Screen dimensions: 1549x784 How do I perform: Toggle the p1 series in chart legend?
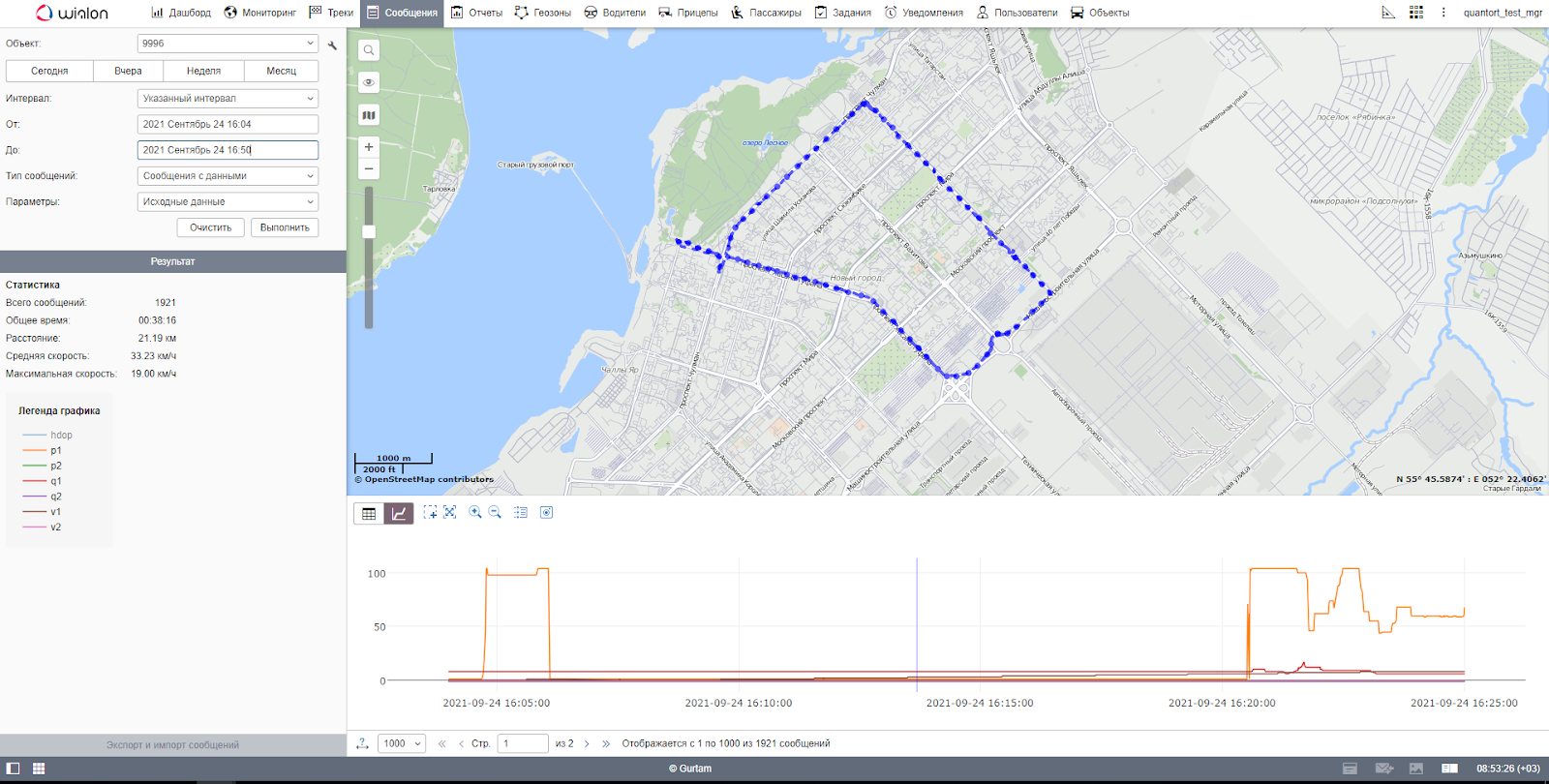[x=55, y=451]
